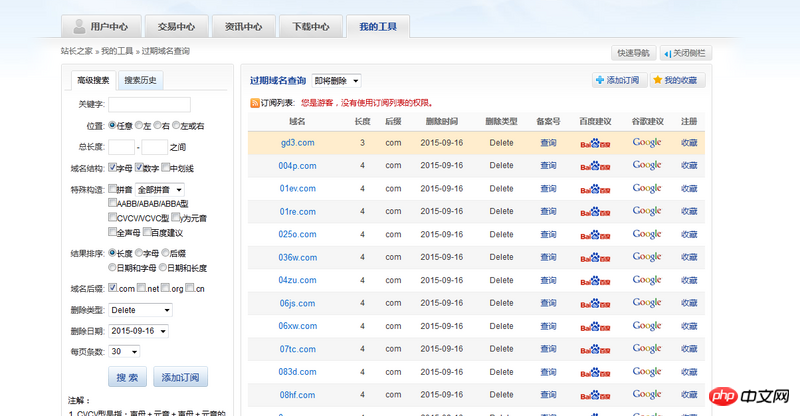The image size is (800, 416).
Task: Click the RSS 订阅列表 icon
Action: 254,103
